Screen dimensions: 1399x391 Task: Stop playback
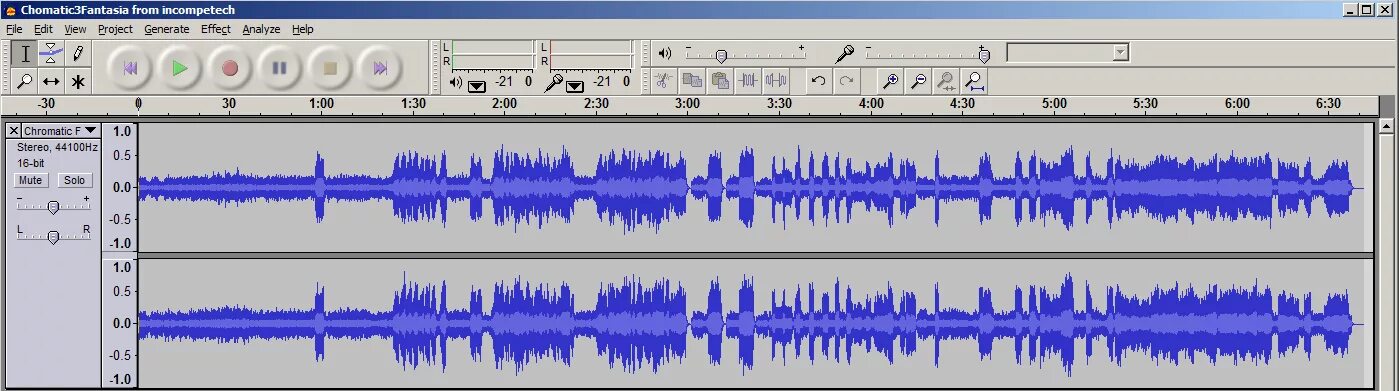(330, 68)
